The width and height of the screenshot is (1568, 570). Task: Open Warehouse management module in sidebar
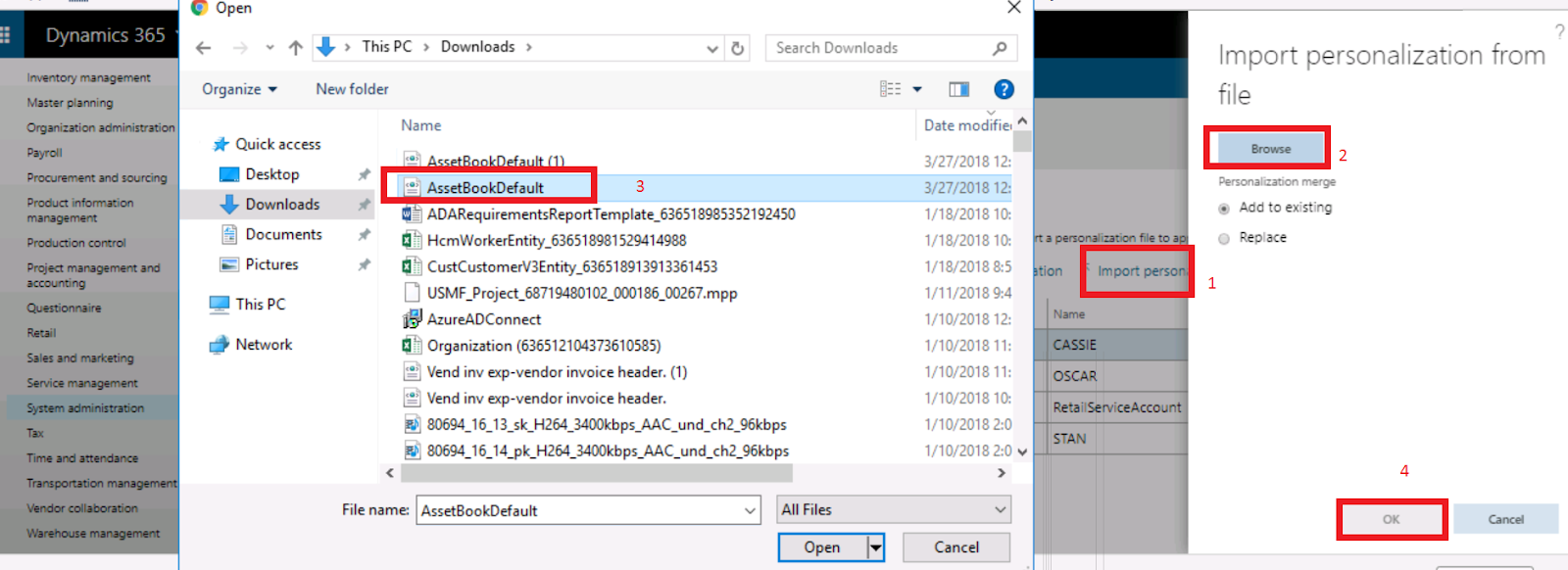coord(93,534)
